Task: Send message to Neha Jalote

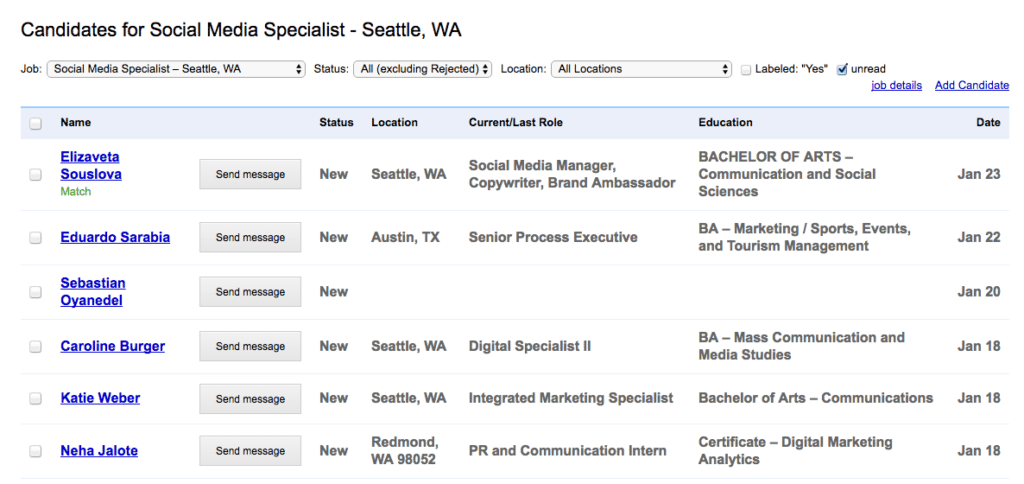Action: point(250,451)
